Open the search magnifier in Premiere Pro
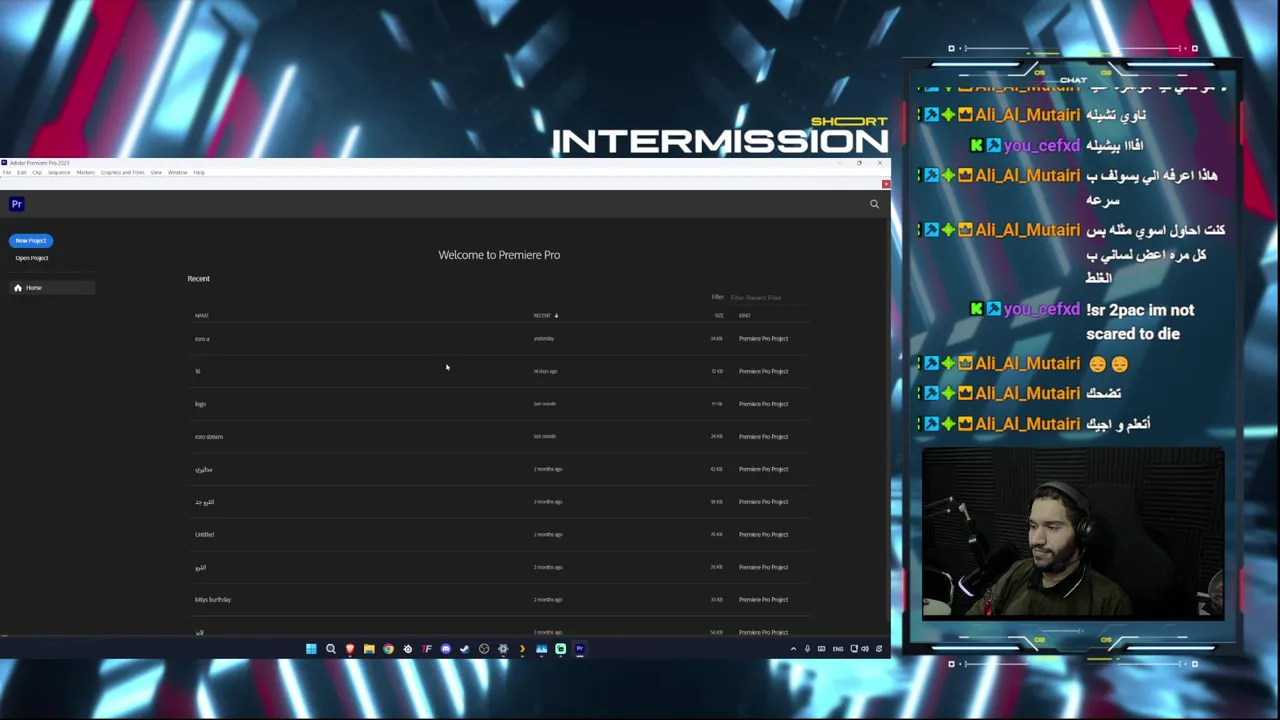This screenshot has height=720, width=1280. pos(874,204)
